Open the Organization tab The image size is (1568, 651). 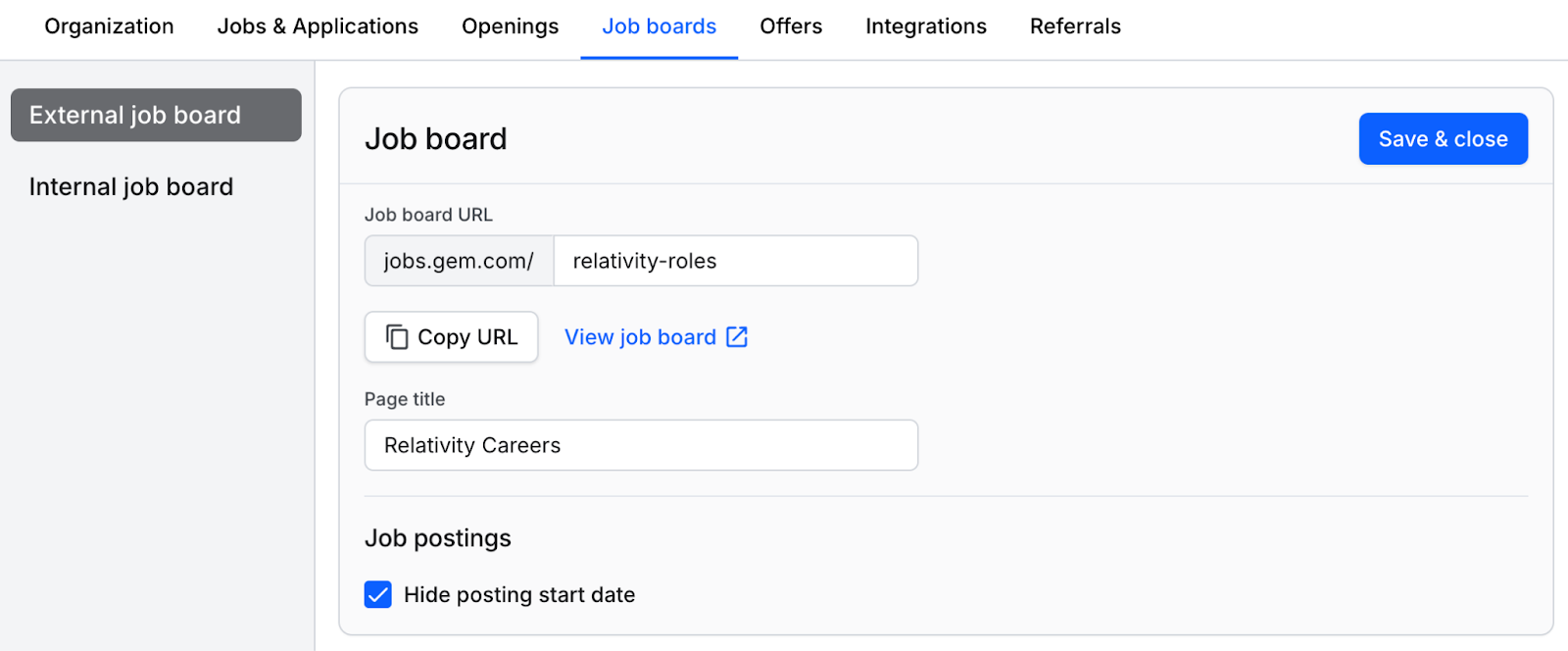109,26
